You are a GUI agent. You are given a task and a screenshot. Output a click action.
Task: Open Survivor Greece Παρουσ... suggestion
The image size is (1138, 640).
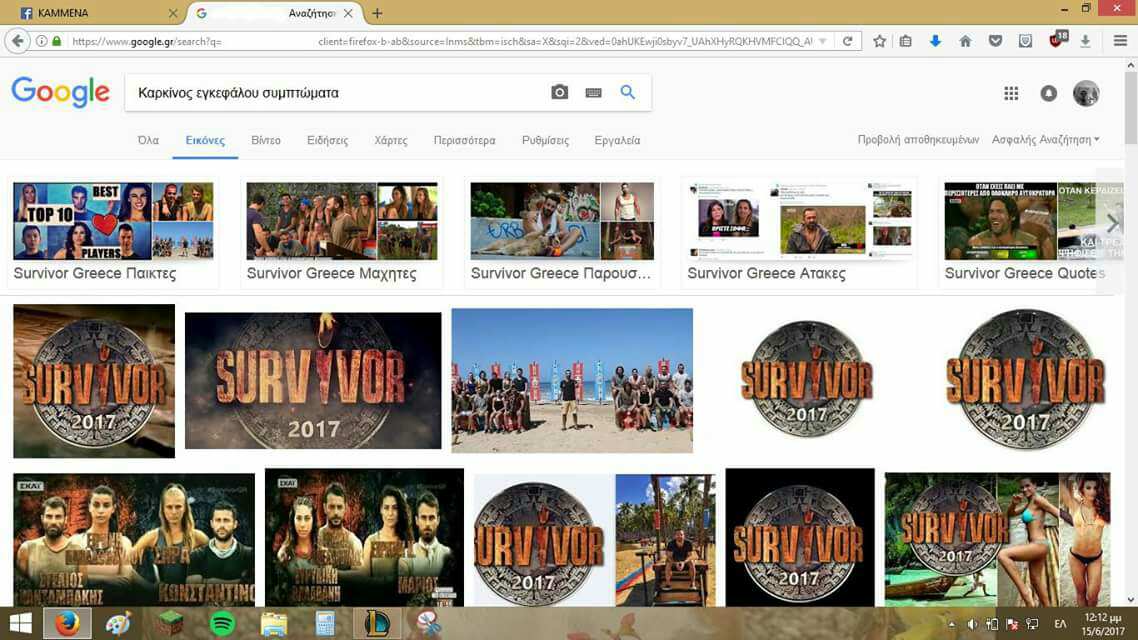tap(562, 232)
